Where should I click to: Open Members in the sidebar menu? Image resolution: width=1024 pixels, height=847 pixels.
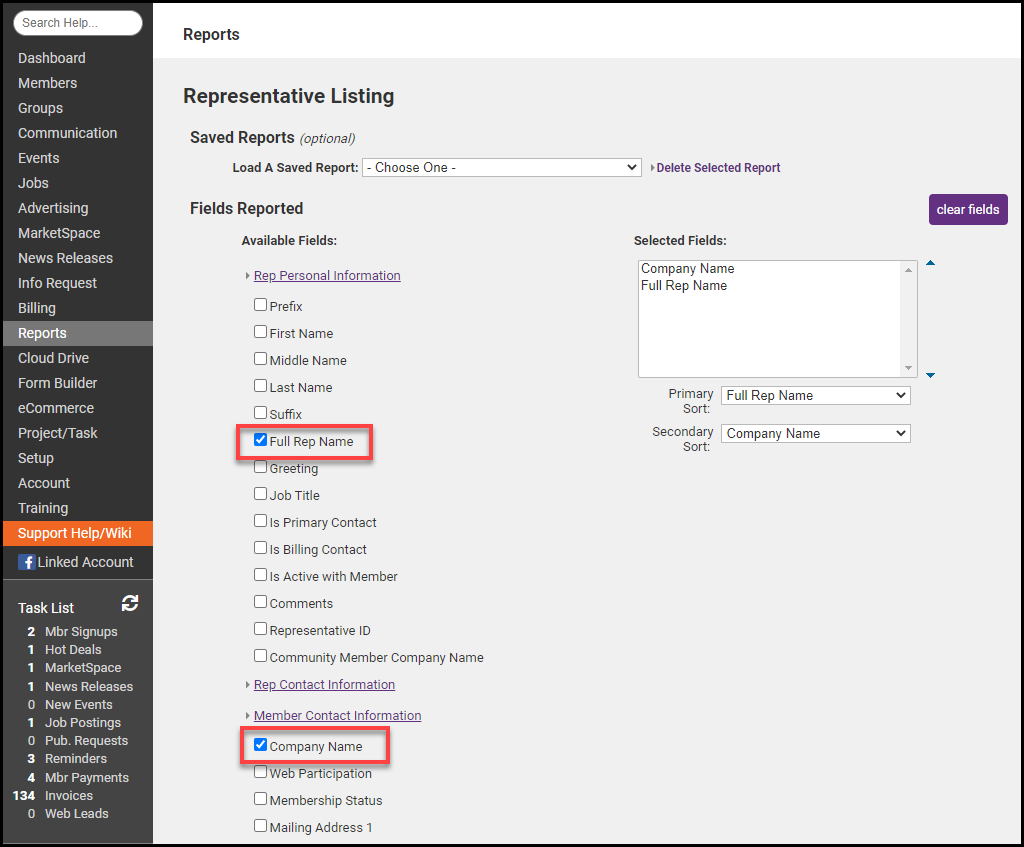(x=47, y=83)
